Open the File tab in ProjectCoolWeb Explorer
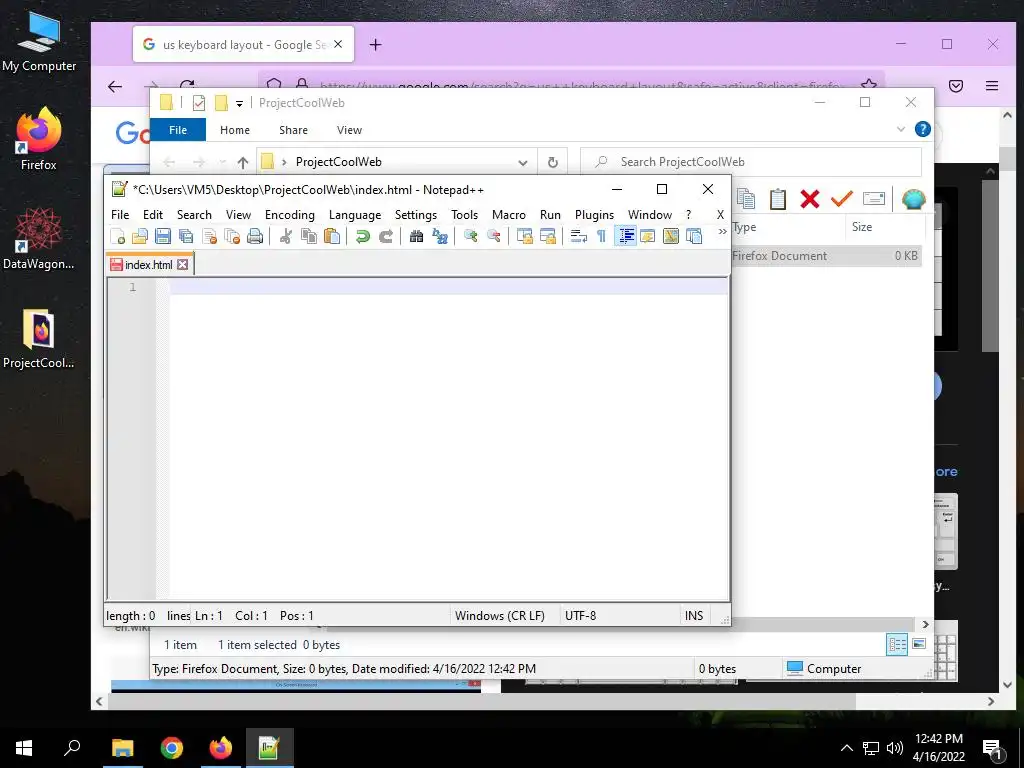 click(x=178, y=130)
